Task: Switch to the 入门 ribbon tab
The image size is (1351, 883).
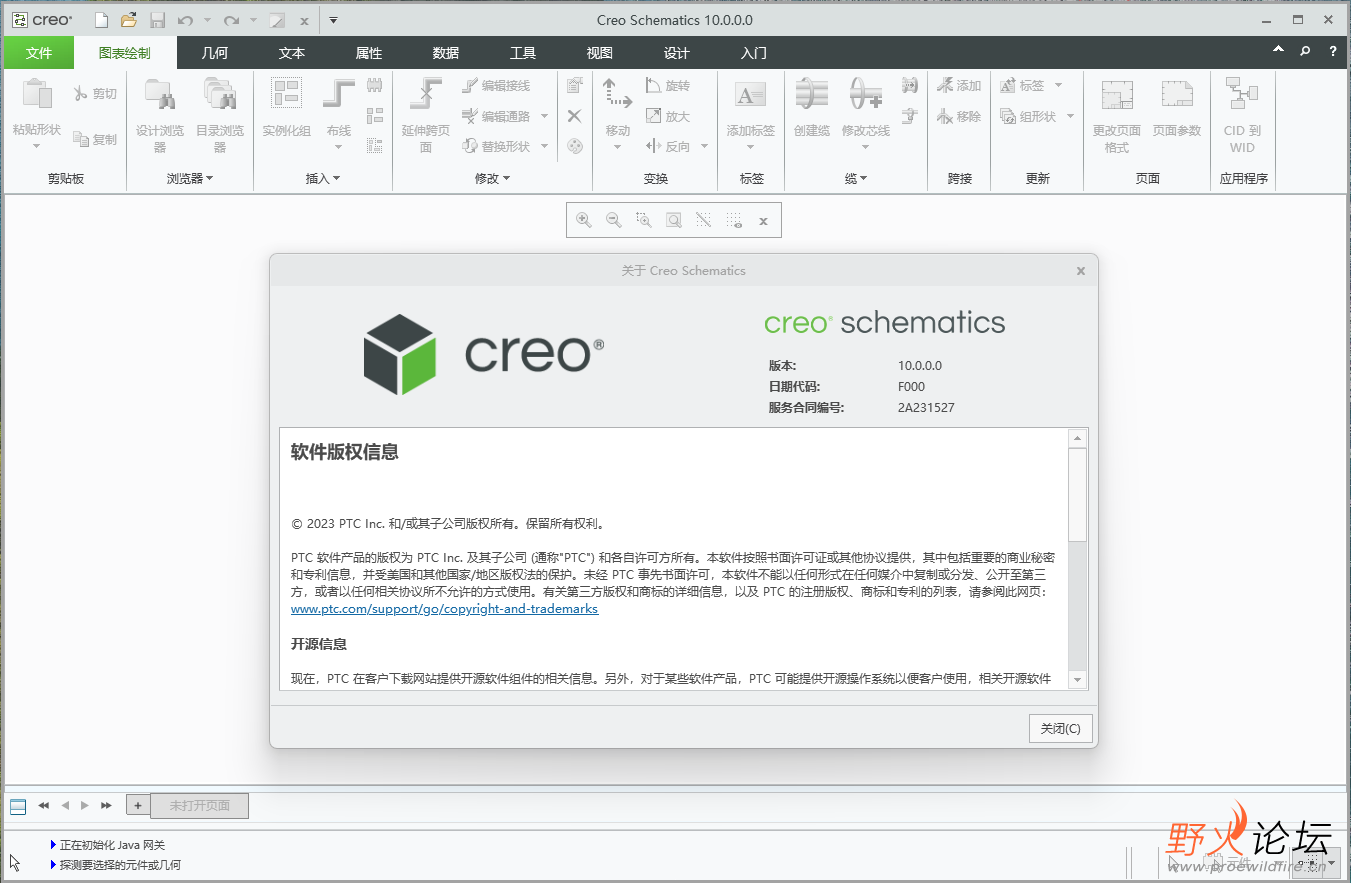Action: point(754,53)
